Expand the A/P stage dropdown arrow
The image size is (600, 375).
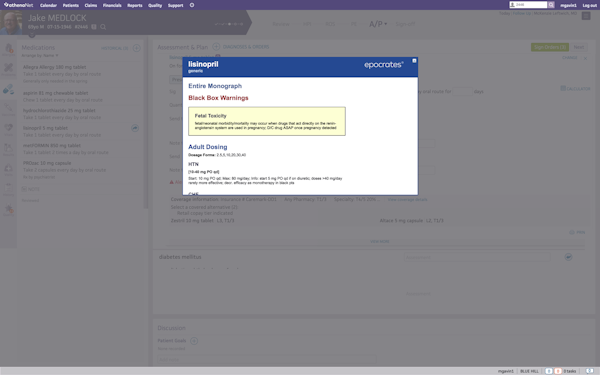point(385,24)
